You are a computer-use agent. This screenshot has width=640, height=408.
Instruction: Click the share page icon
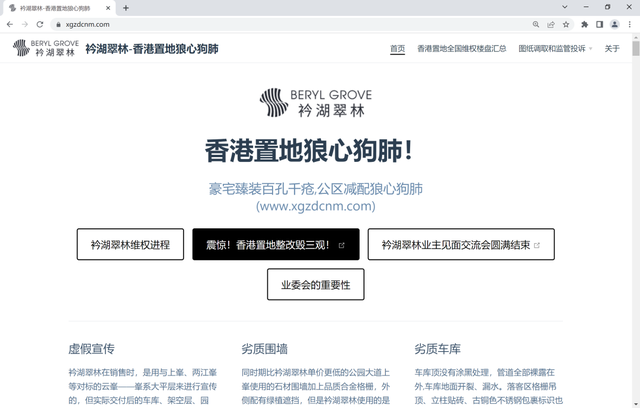(551, 24)
